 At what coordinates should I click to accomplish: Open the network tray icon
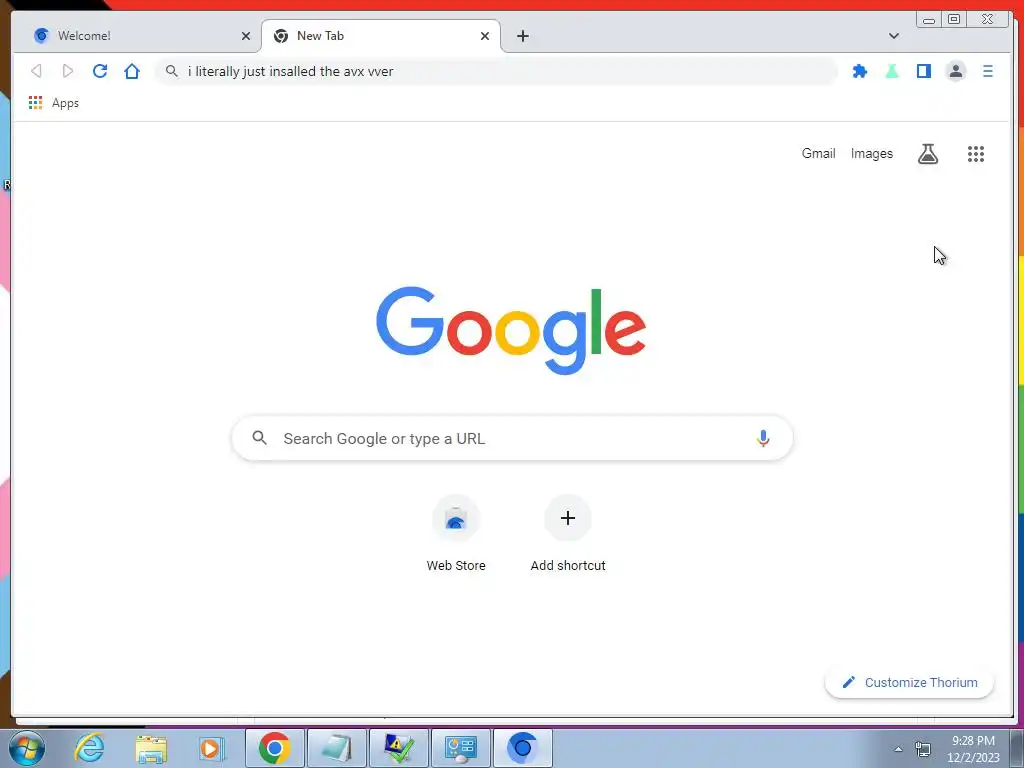[x=923, y=749]
